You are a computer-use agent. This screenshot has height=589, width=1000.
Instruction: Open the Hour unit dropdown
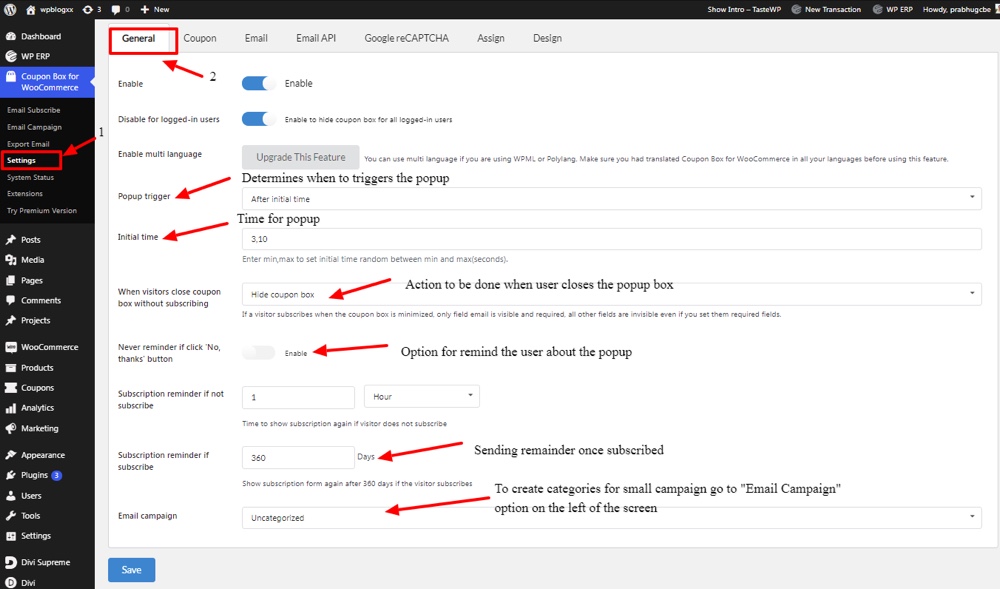tap(421, 397)
